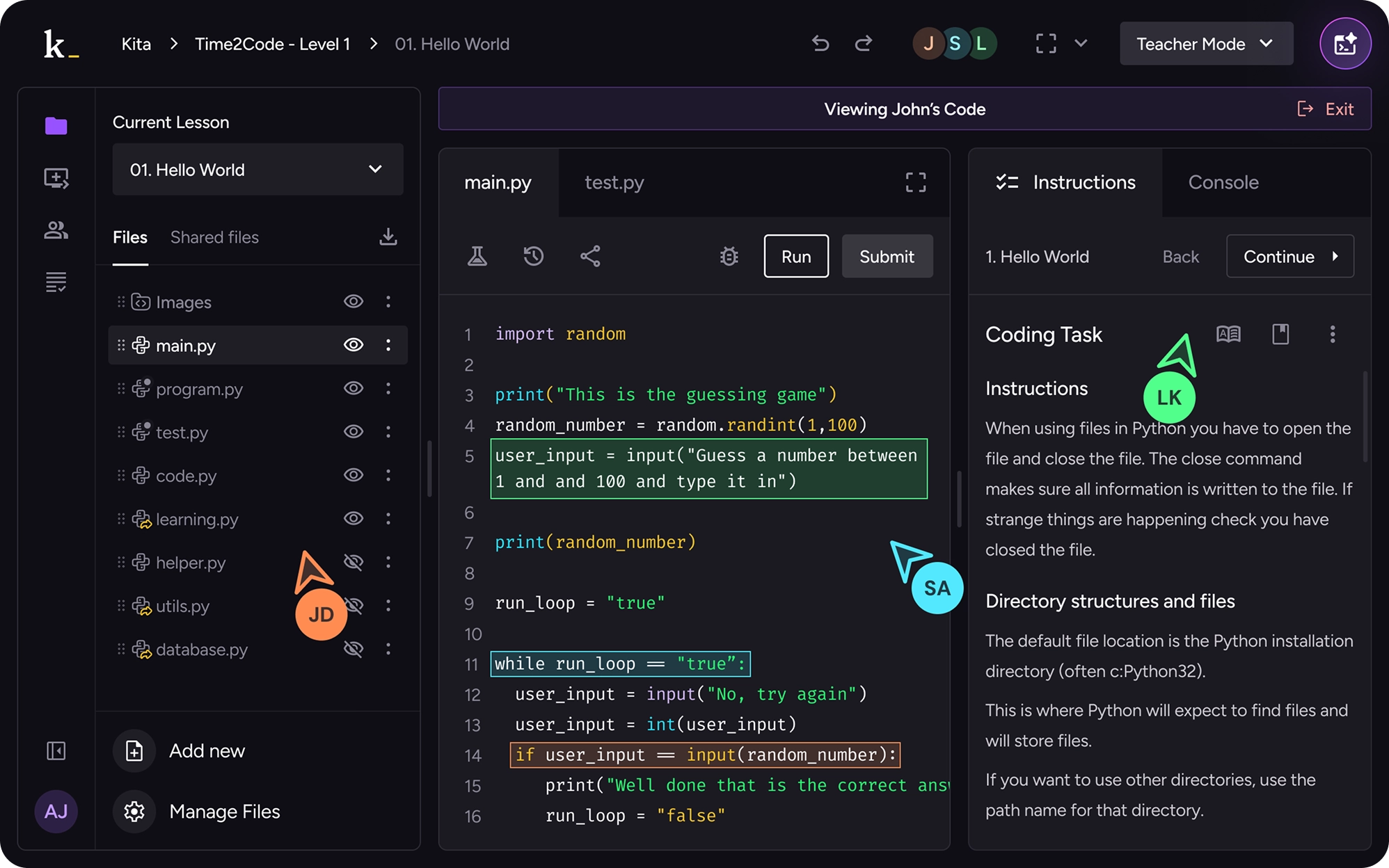
Task: Click the bookmark icon in Coding Task
Action: [1280, 335]
